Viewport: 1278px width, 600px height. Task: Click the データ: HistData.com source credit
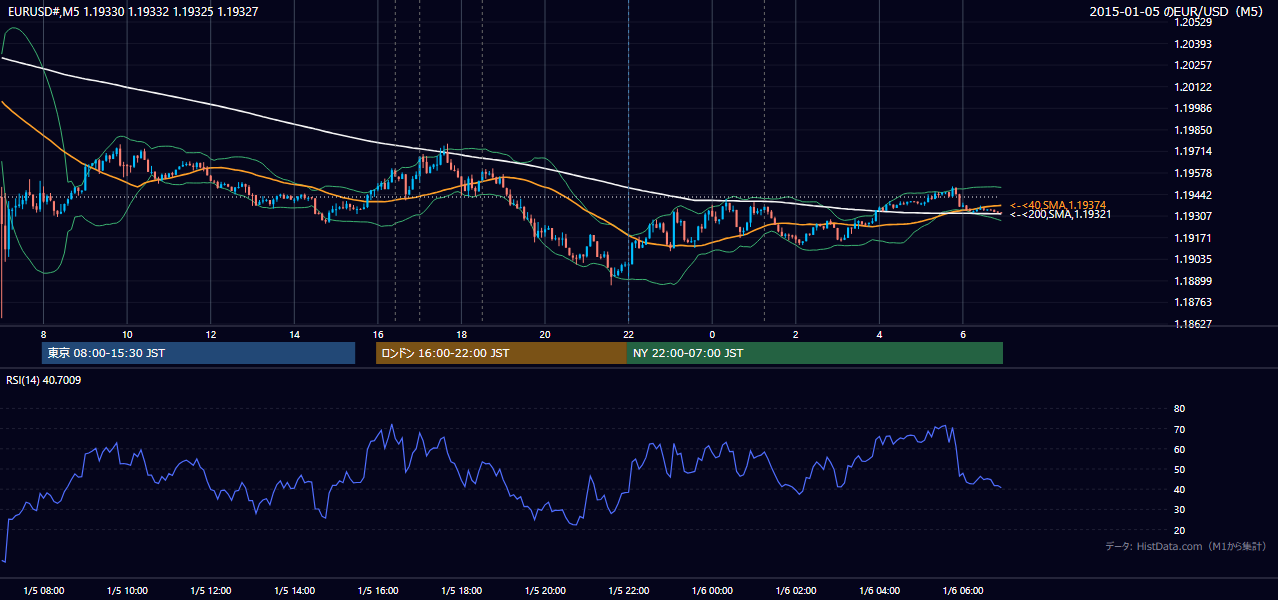[x=1185, y=547]
